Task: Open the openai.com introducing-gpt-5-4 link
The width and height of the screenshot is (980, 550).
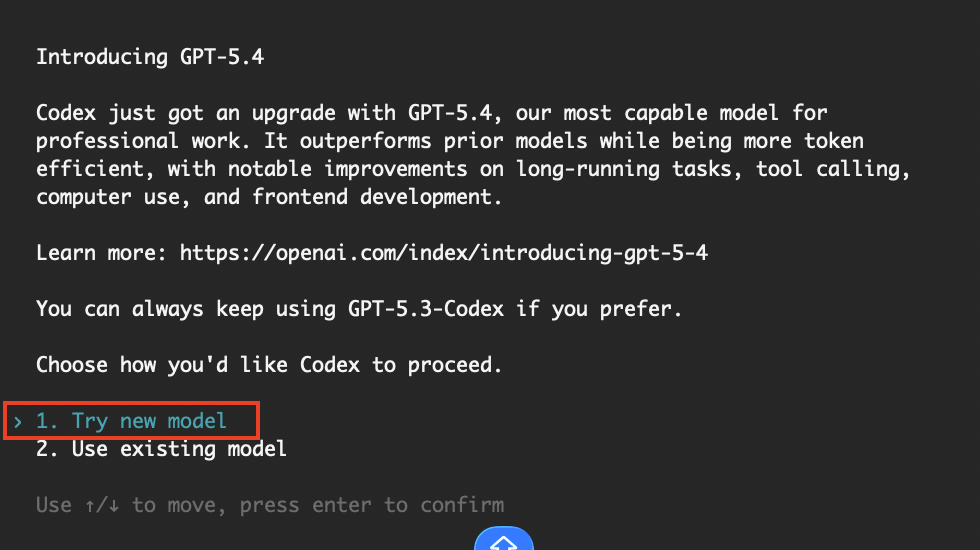Action: pos(443,253)
